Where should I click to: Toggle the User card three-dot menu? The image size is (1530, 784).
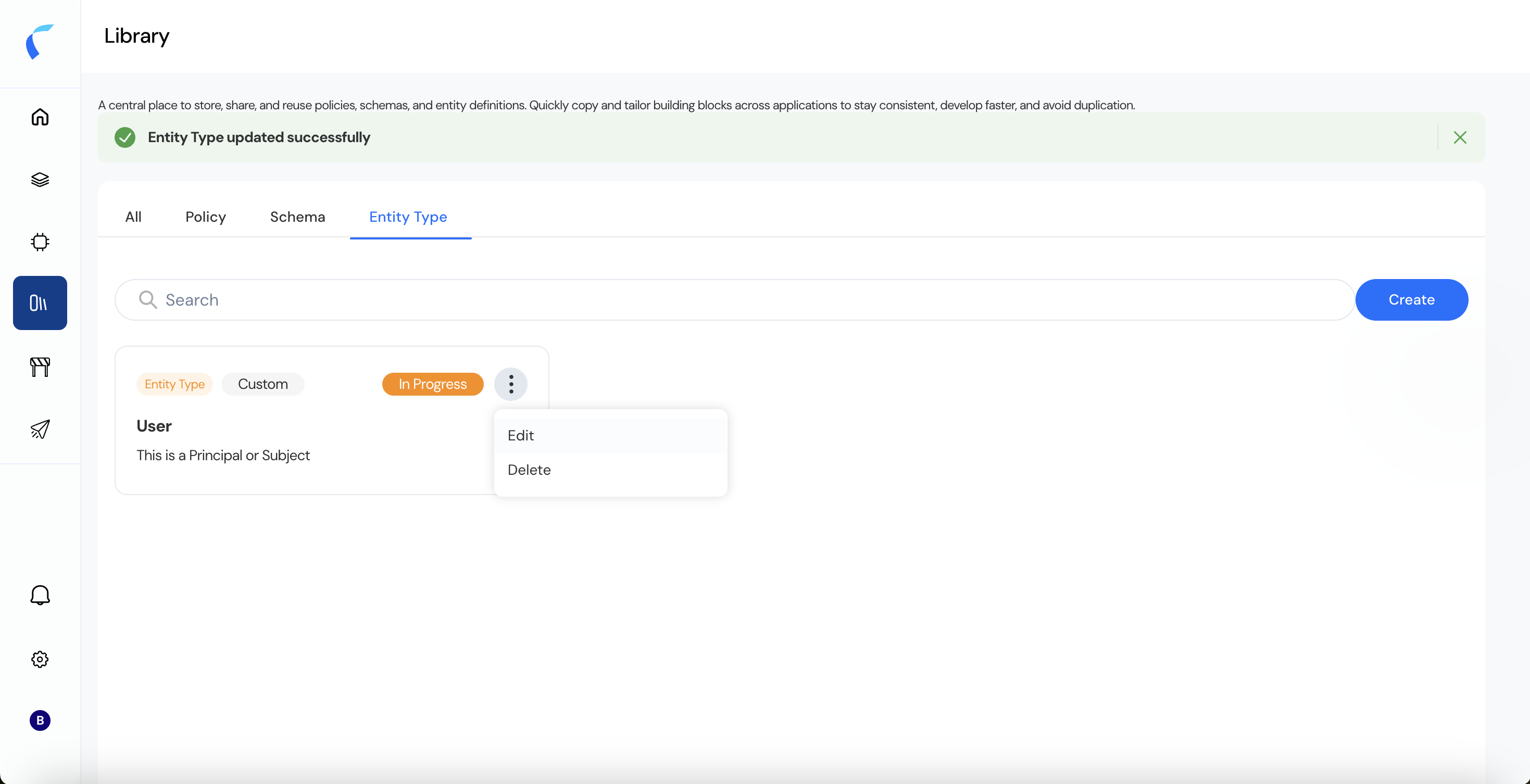pos(511,384)
